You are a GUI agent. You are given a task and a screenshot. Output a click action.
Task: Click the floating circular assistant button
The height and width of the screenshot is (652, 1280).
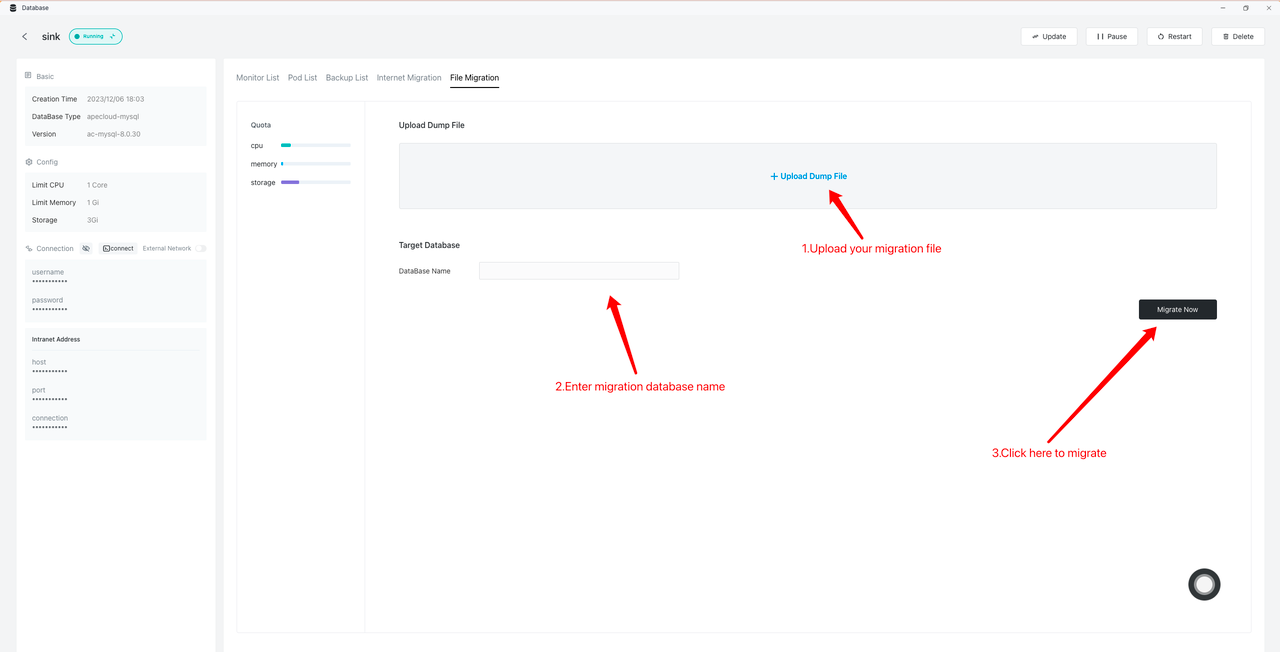pos(1204,584)
